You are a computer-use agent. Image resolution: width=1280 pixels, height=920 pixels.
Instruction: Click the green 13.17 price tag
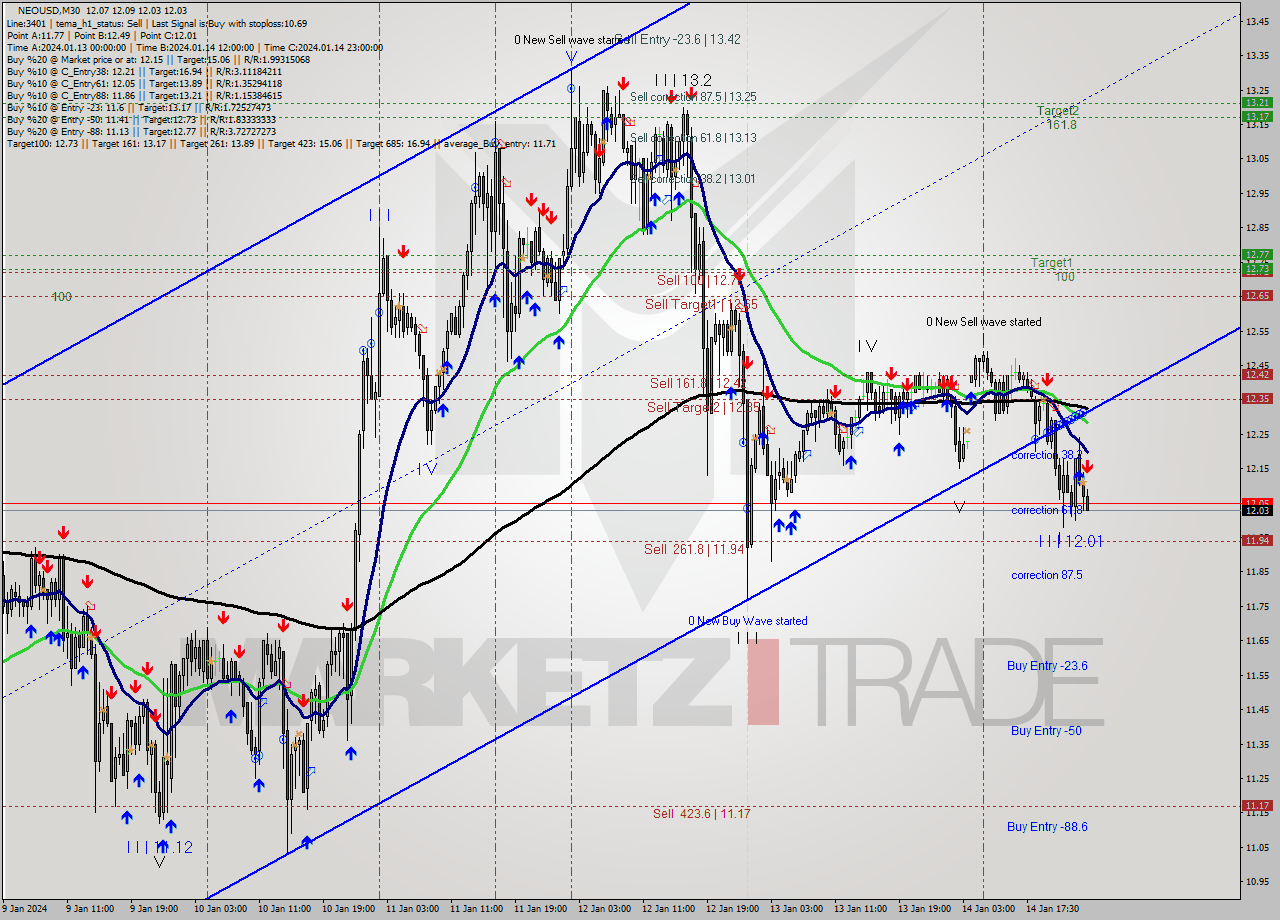click(x=1257, y=116)
